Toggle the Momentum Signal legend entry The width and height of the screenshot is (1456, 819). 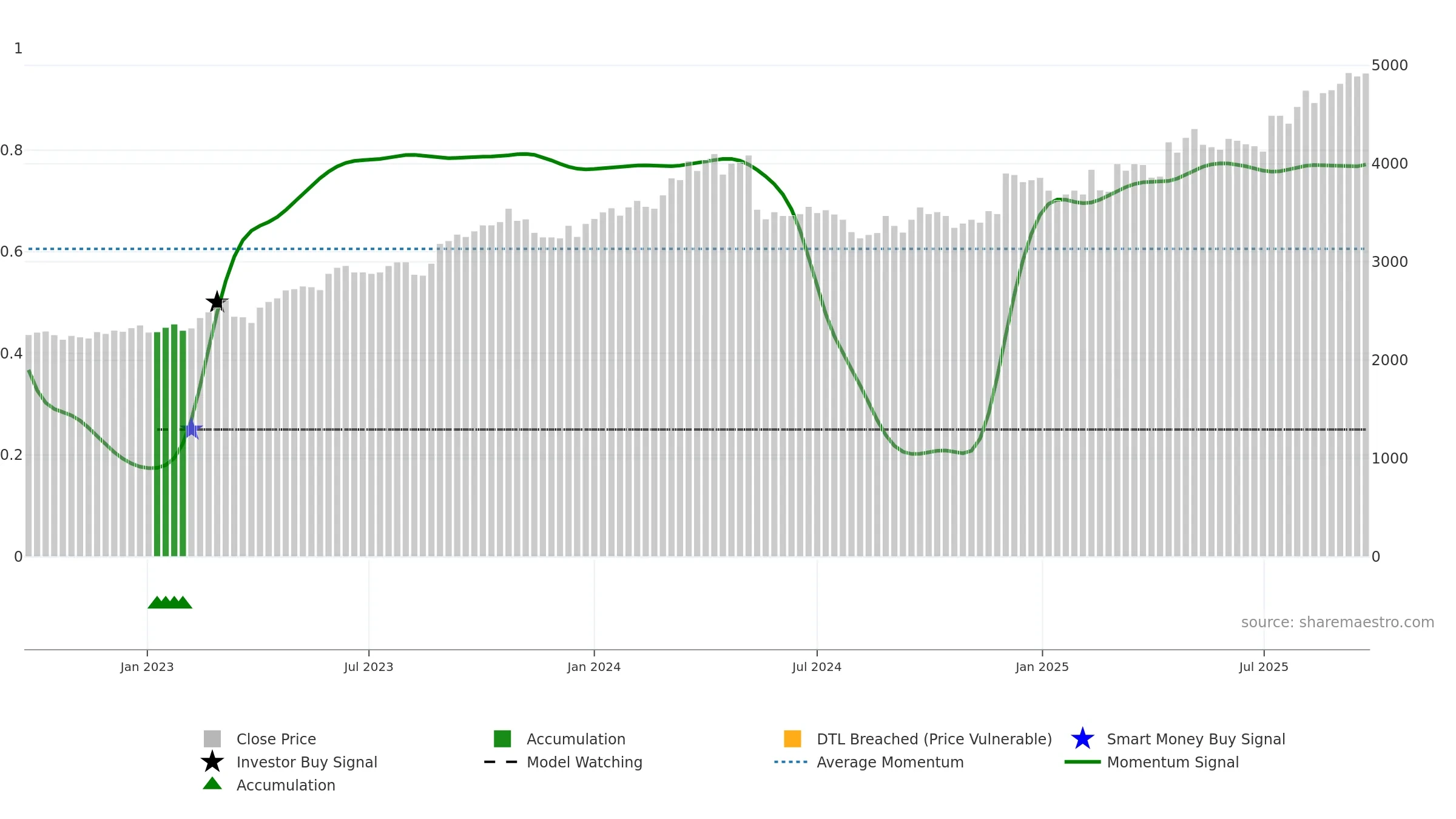1172,762
